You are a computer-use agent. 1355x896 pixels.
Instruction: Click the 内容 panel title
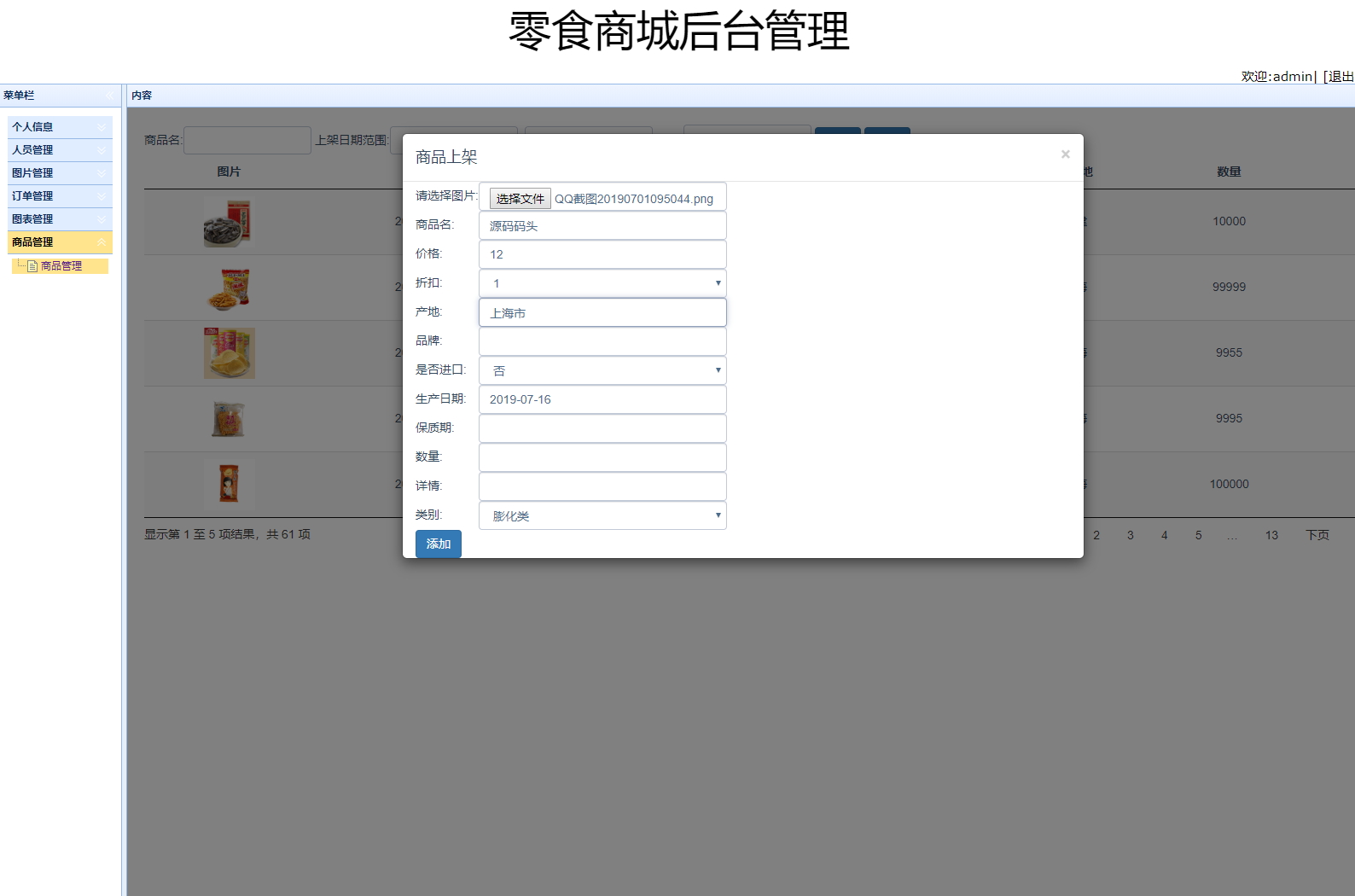pos(142,96)
